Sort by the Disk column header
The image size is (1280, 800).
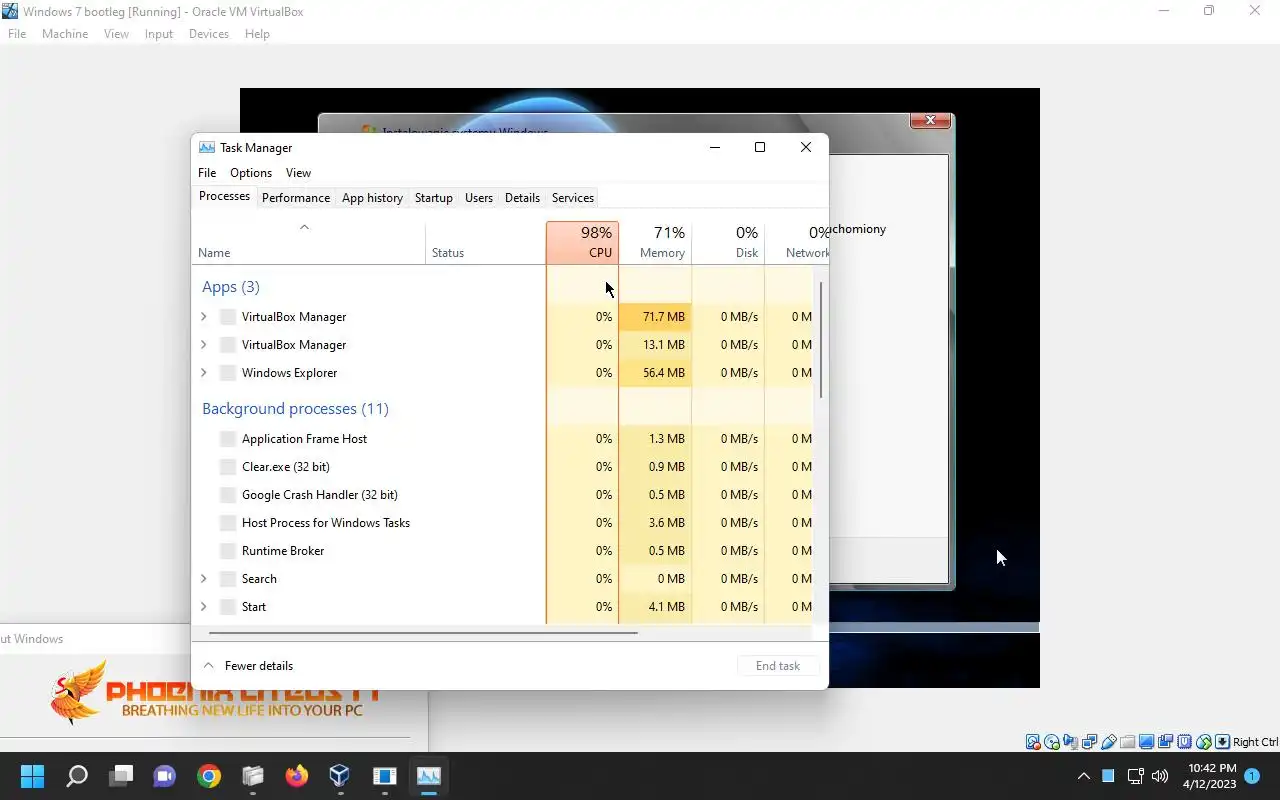tap(728, 243)
